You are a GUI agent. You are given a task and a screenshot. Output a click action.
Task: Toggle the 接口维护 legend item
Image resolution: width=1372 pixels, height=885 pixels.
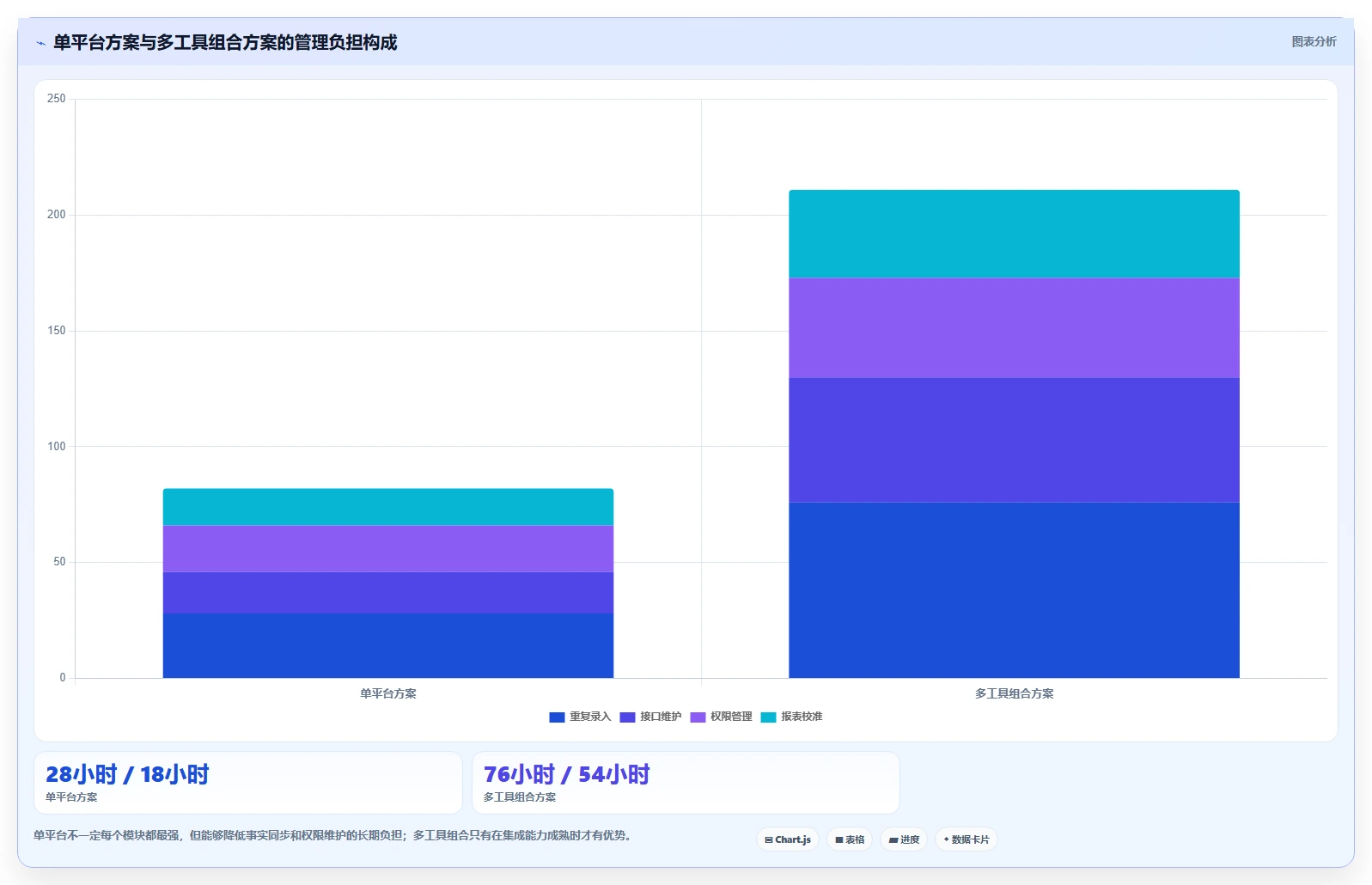[x=650, y=717]
